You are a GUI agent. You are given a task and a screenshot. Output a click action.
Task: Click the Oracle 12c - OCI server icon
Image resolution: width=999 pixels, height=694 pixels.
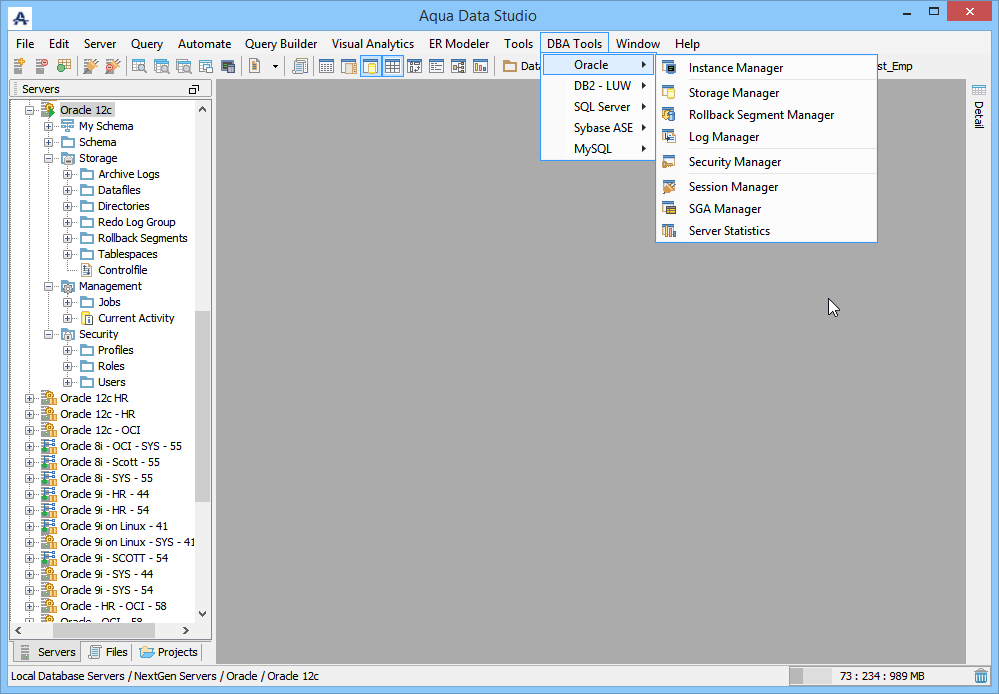click(49, 430)
